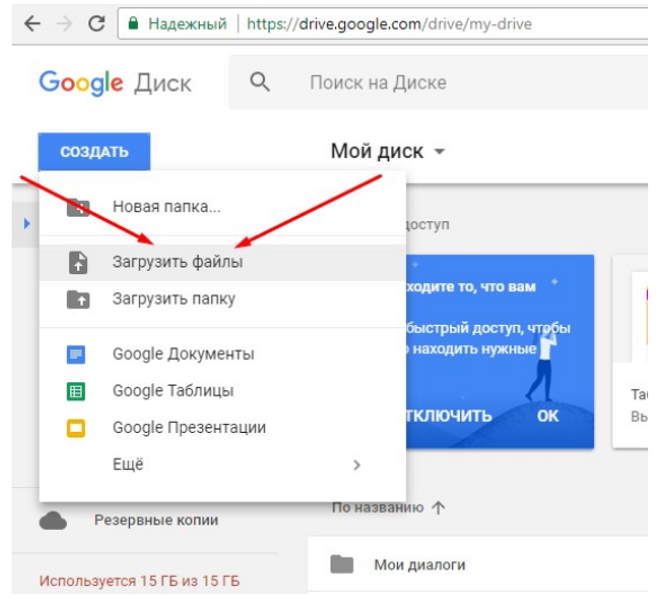This screenshot has width=661, height=598.
Task: Open the Мой диск dropdown
Action: pyautogui.click(x=388, y=151)
